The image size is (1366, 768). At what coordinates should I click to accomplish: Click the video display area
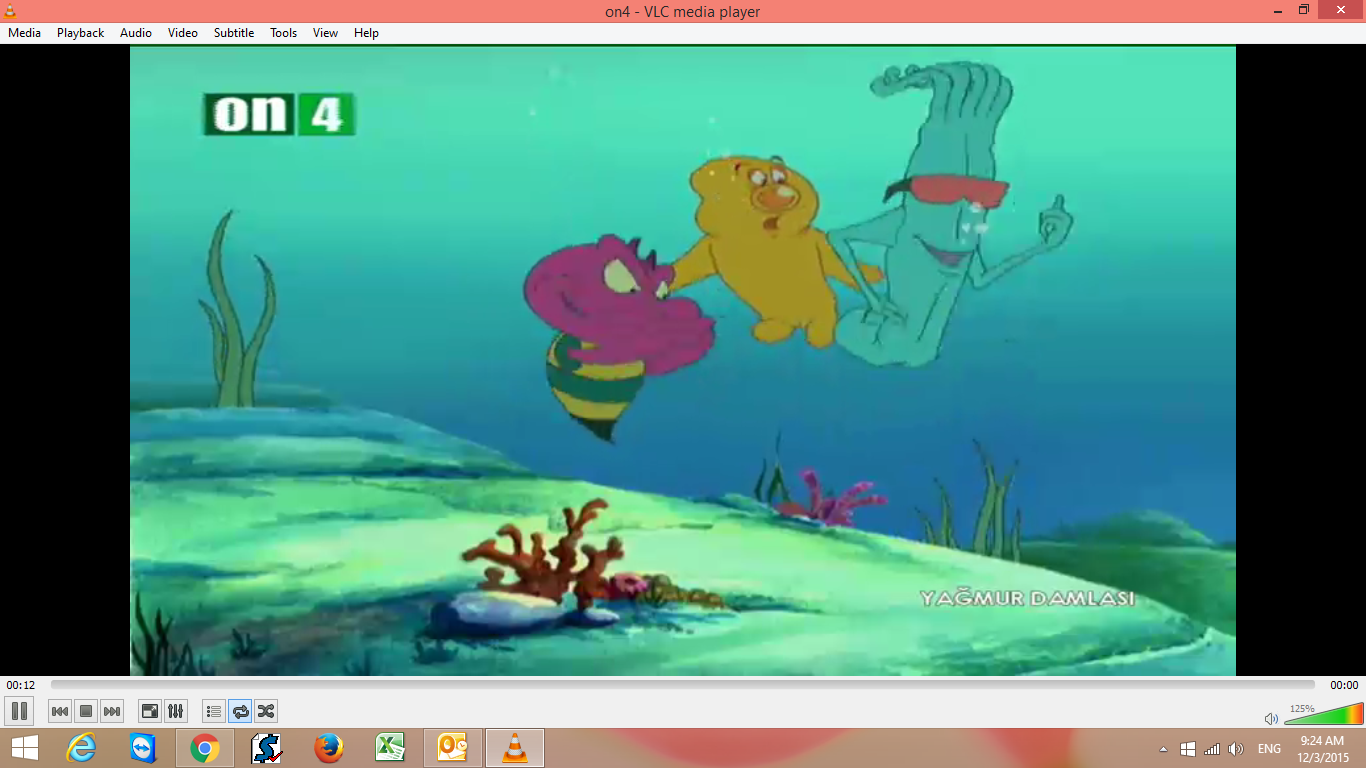pos(683,361)
